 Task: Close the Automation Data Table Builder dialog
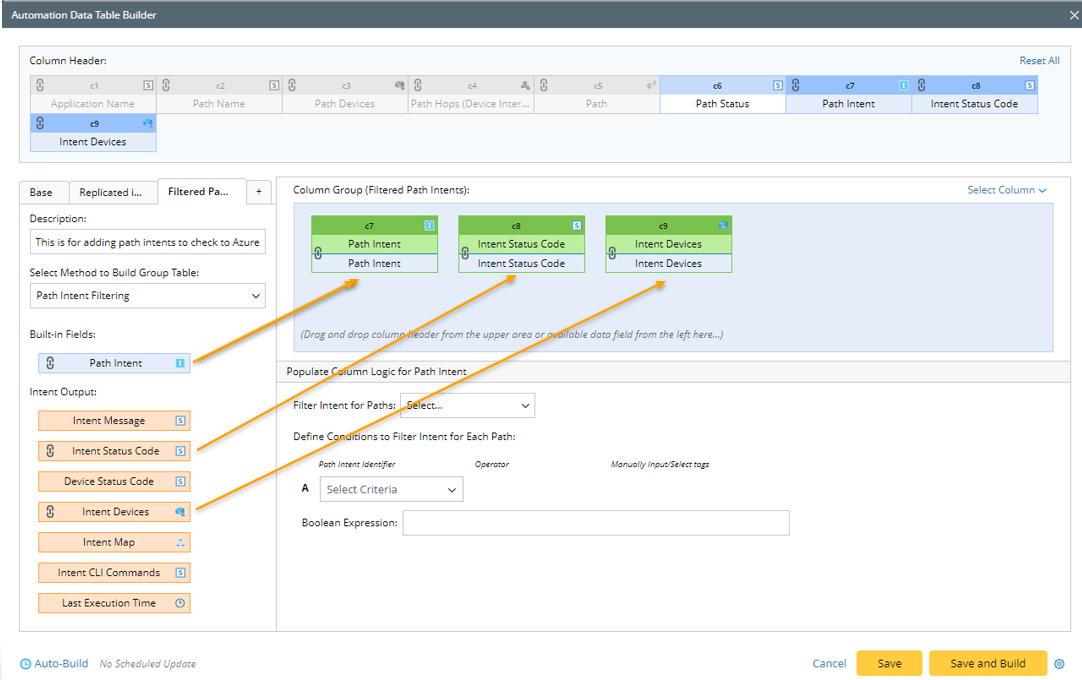coord(1065,15)
